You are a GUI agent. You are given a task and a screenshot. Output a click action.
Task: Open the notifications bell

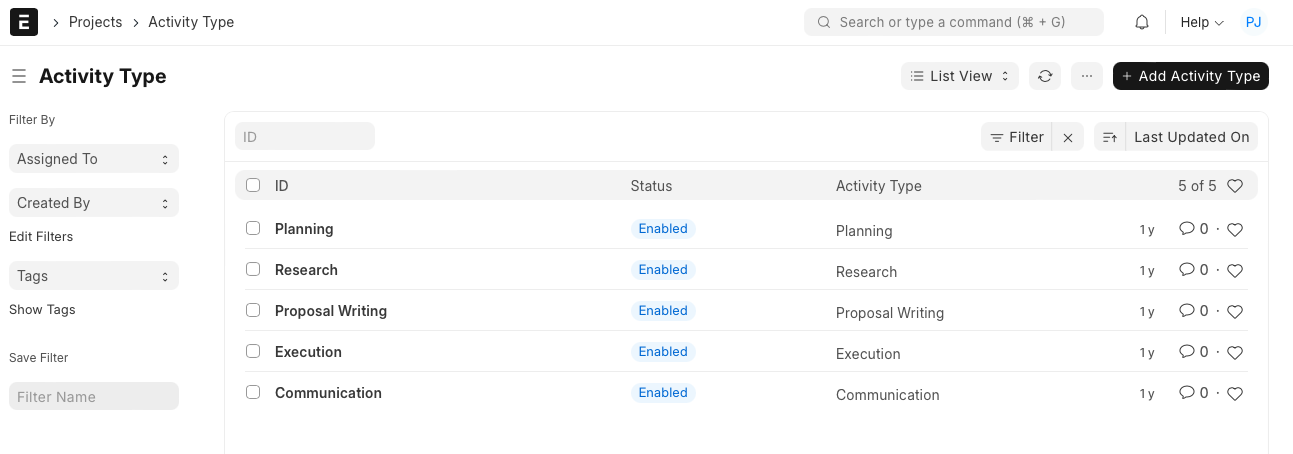[x=1141, y=22]
